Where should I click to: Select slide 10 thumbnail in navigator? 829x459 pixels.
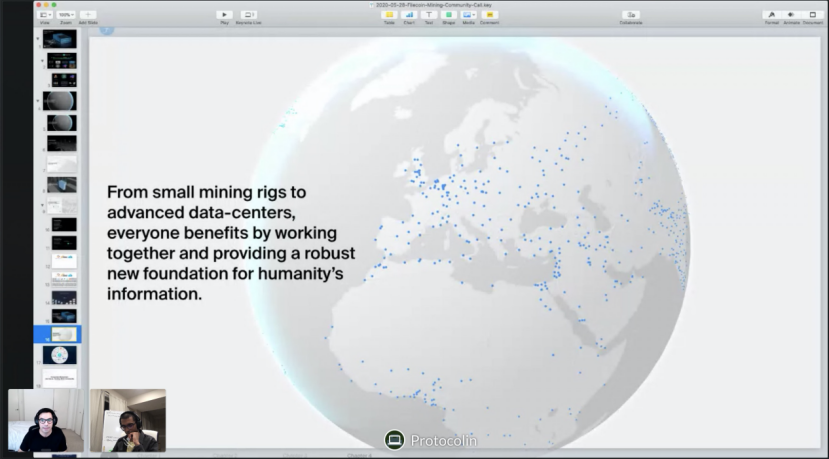pyautogui.click(x=64, y=224)
